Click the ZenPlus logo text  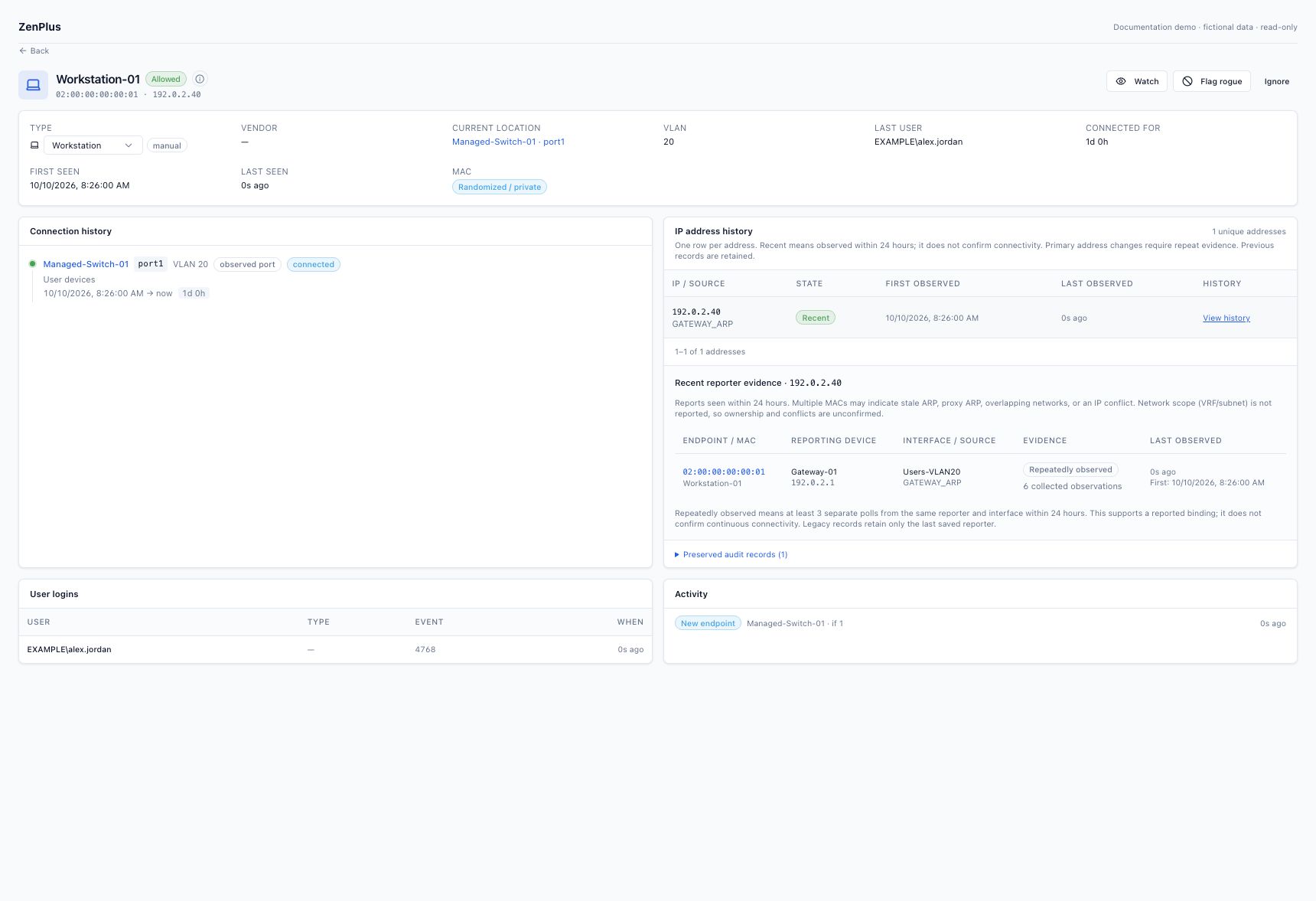[x=40, y=27]
